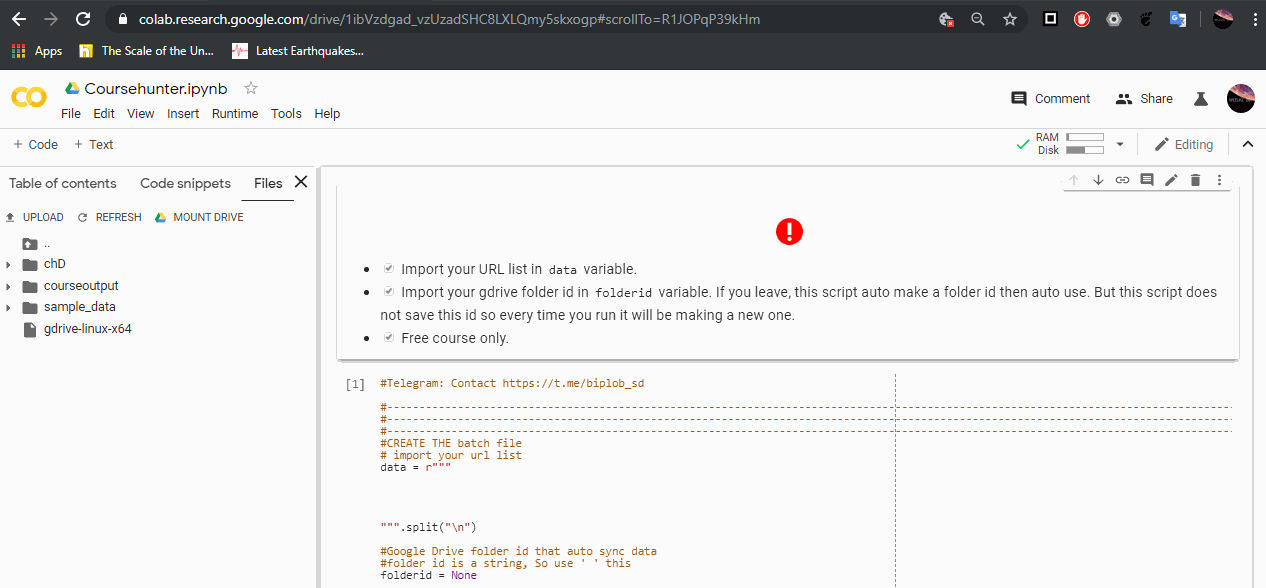Open the File menu
Viewport: 1266px width, 588px height.
pyautogui.click(x=70, y=114)
